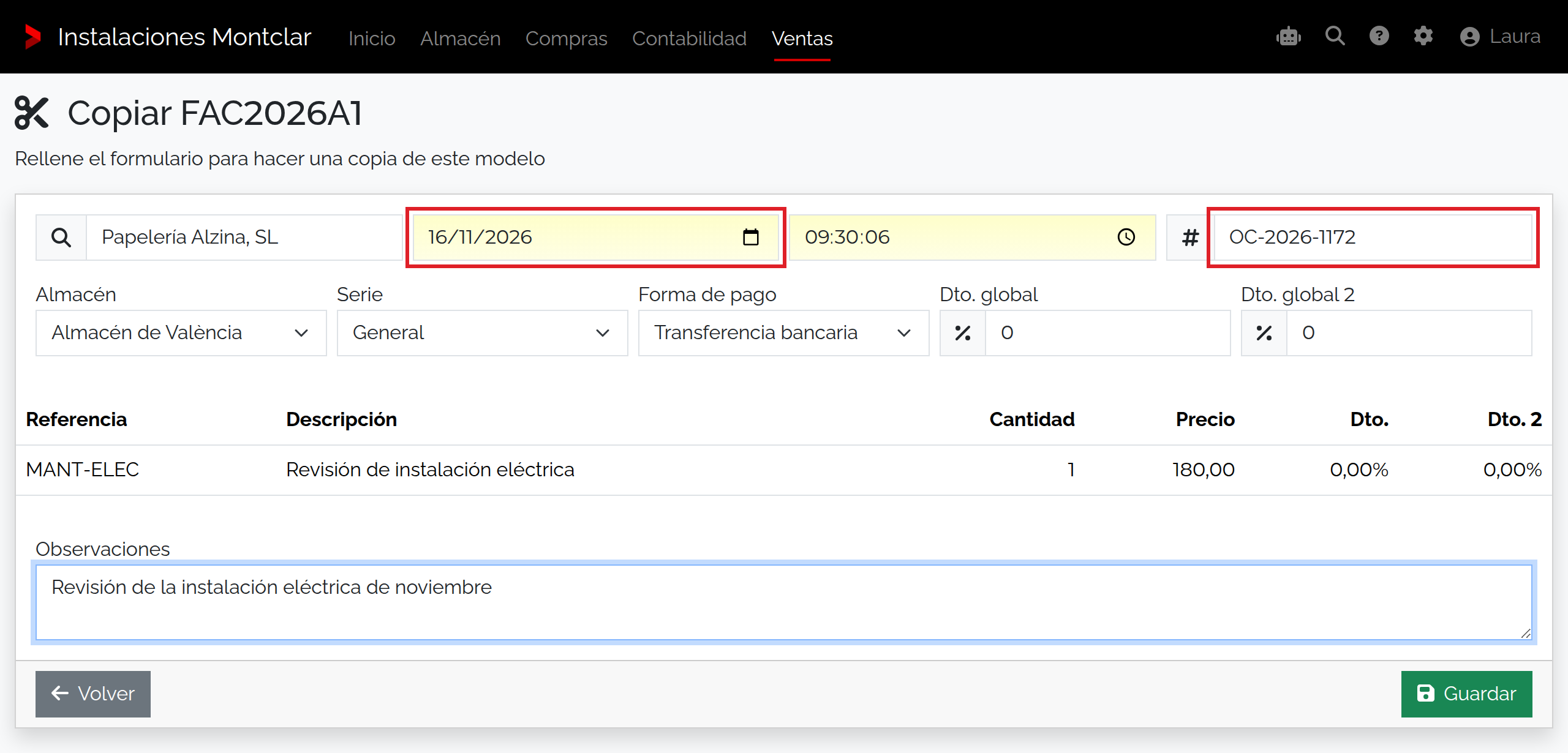Image resolution: width=1568 pixels, height=753 pixels.
Task: Open the help question mark icon
Action: tap(1379, 36)
